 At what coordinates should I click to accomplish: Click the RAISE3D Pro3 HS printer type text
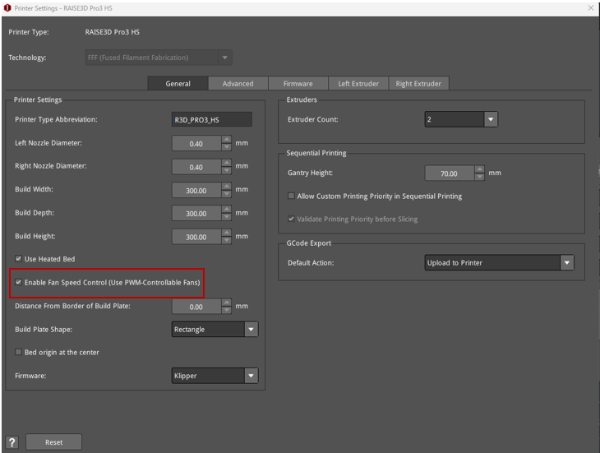(112, 32)
